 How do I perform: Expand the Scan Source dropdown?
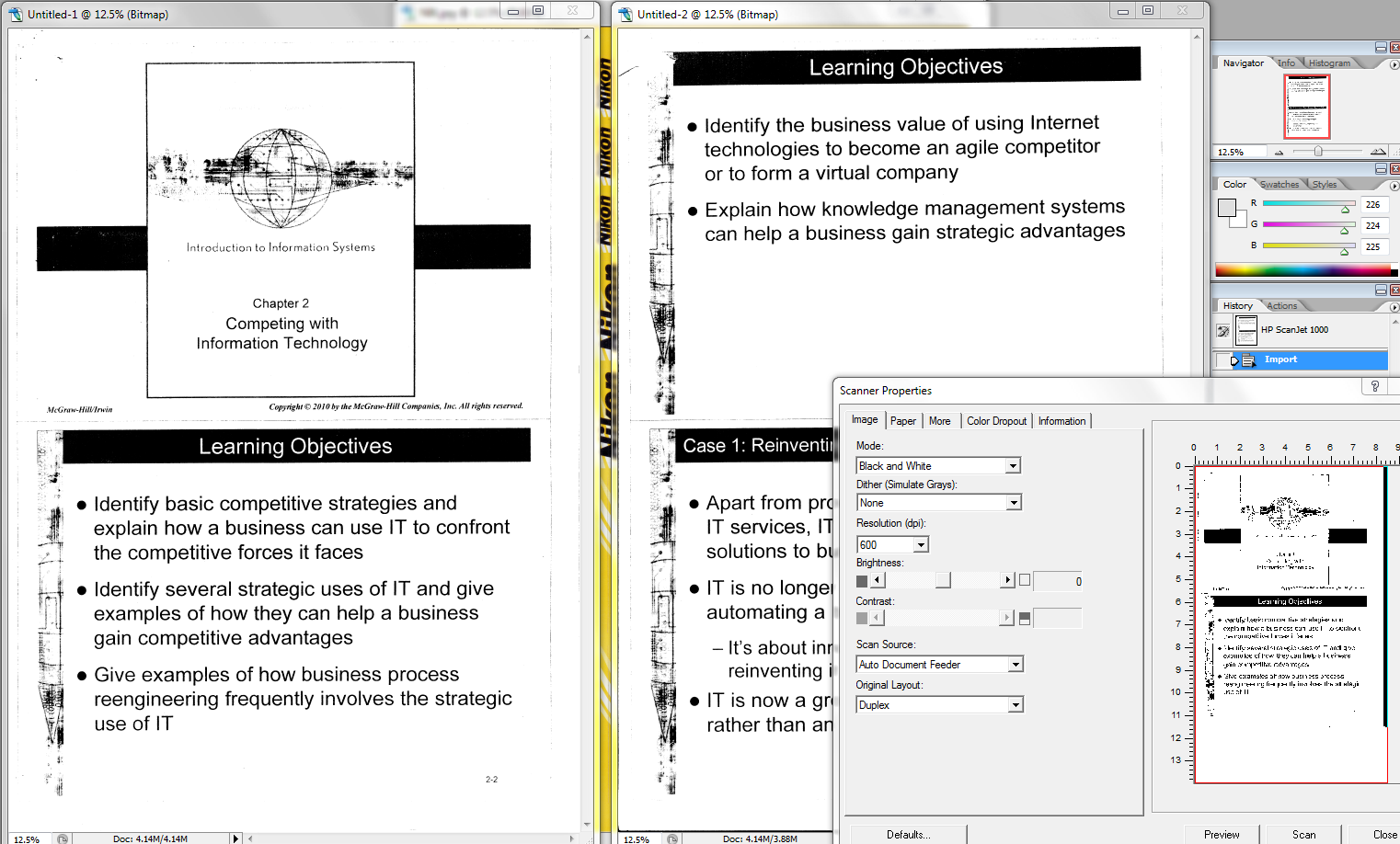click(x=939, y=665)
